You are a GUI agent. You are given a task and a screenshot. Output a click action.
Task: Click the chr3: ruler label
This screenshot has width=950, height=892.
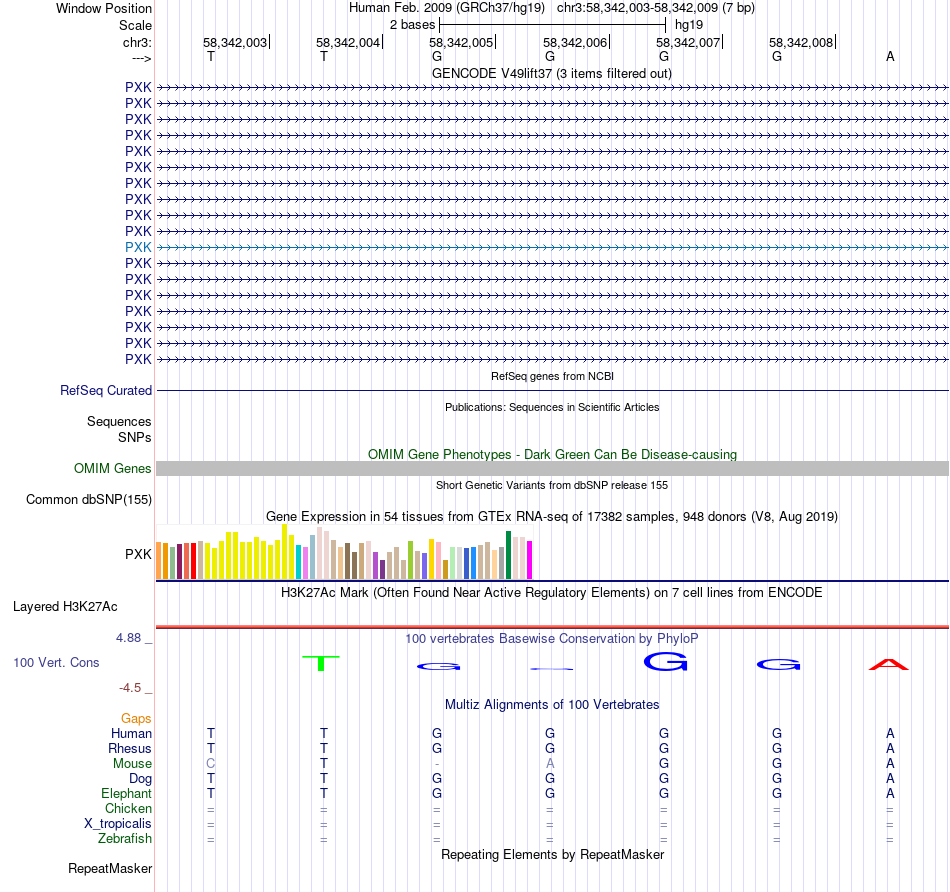[137, 43]
